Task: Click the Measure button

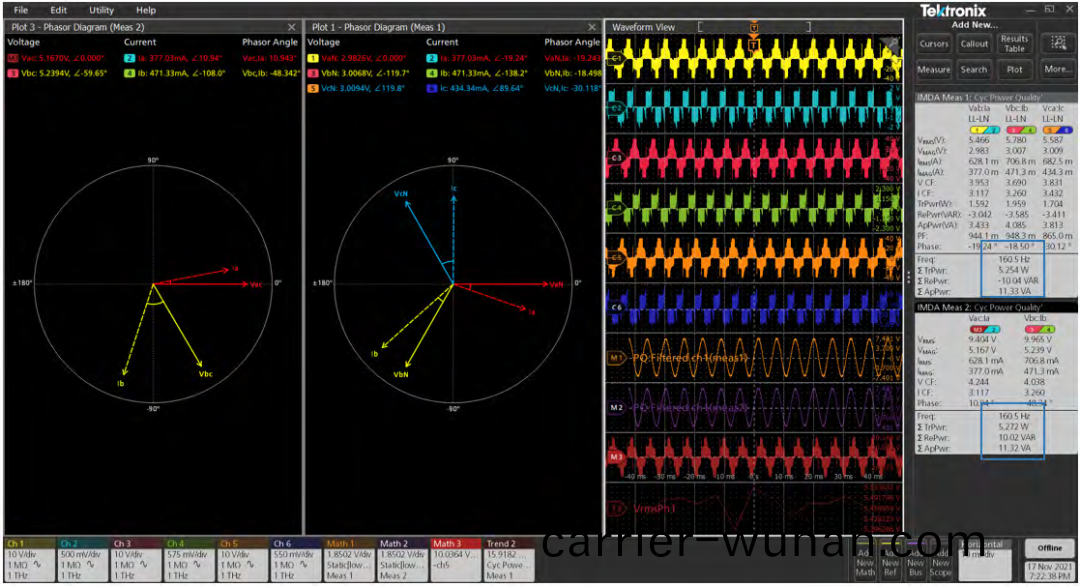Action: point(934,70)
